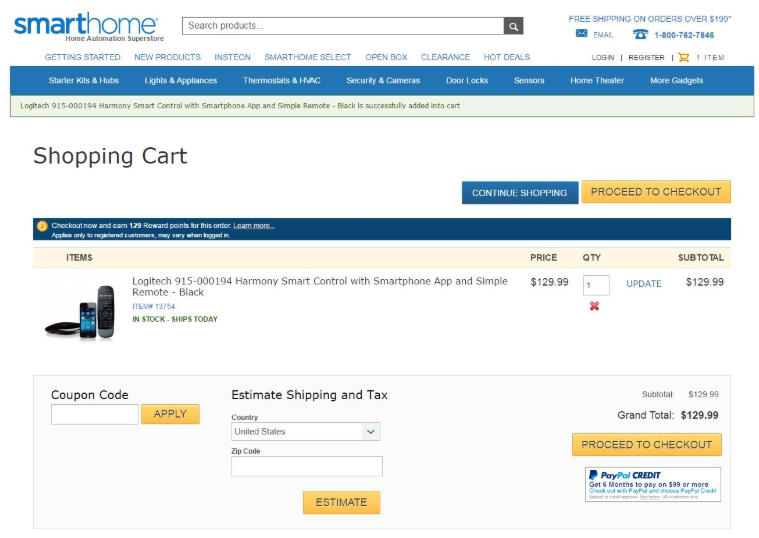The image size is (759, 538).
Task: Open the Starter Kits & Hubs menu
Action: point(84,81)
